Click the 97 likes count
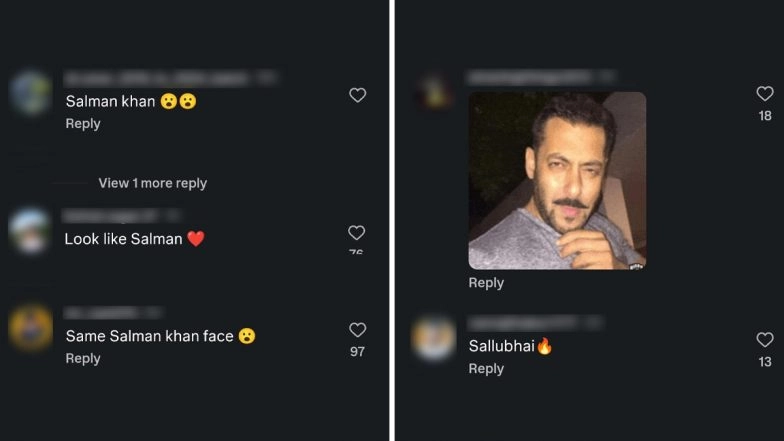 coord(357,352)
